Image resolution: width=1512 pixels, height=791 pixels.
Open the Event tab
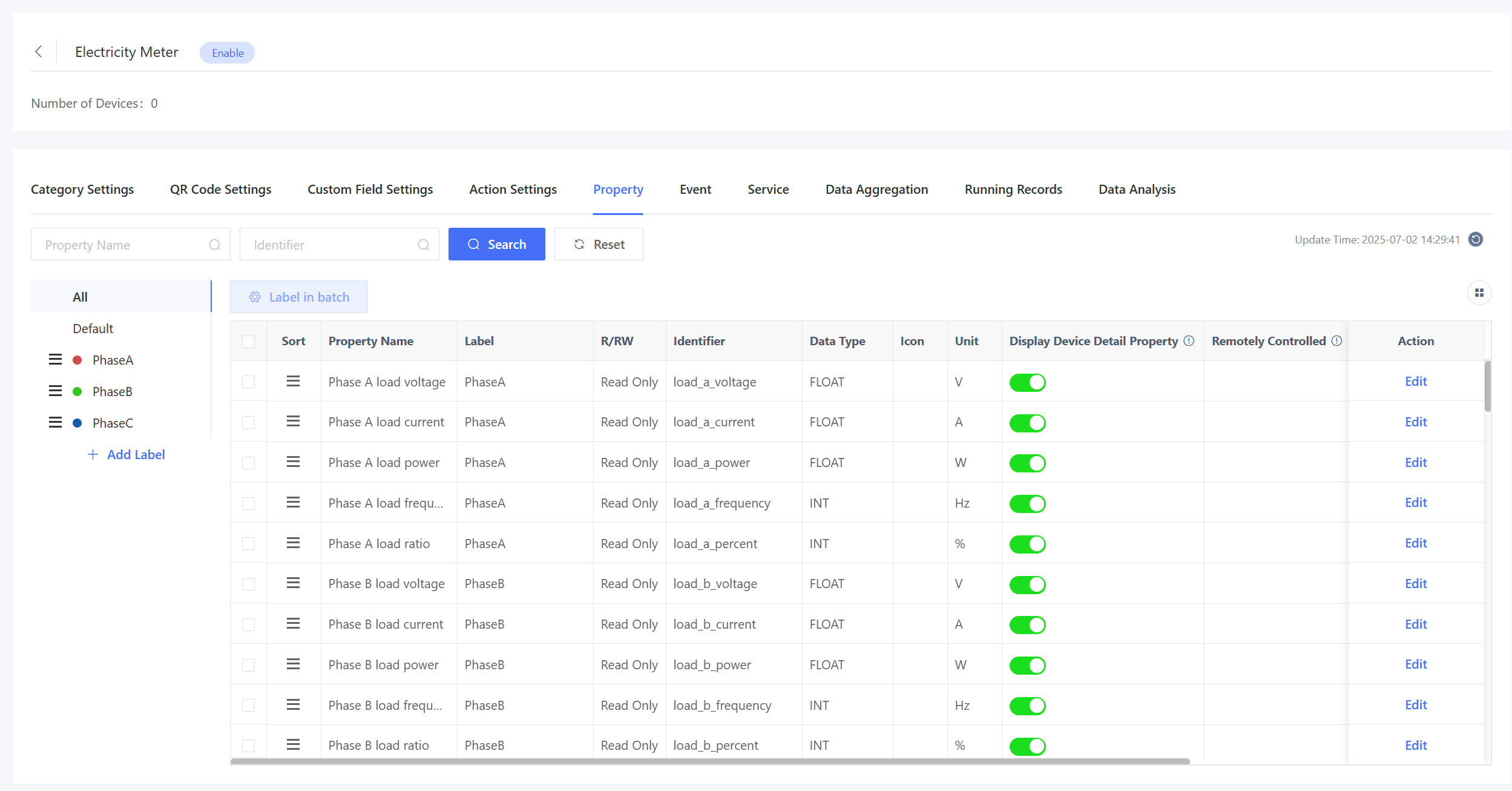click(x=695, y=189)
